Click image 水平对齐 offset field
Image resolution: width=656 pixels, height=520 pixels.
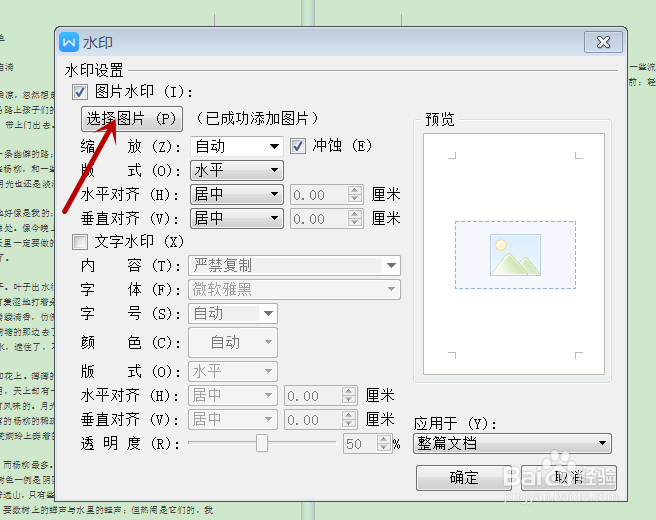click(319, 195)
